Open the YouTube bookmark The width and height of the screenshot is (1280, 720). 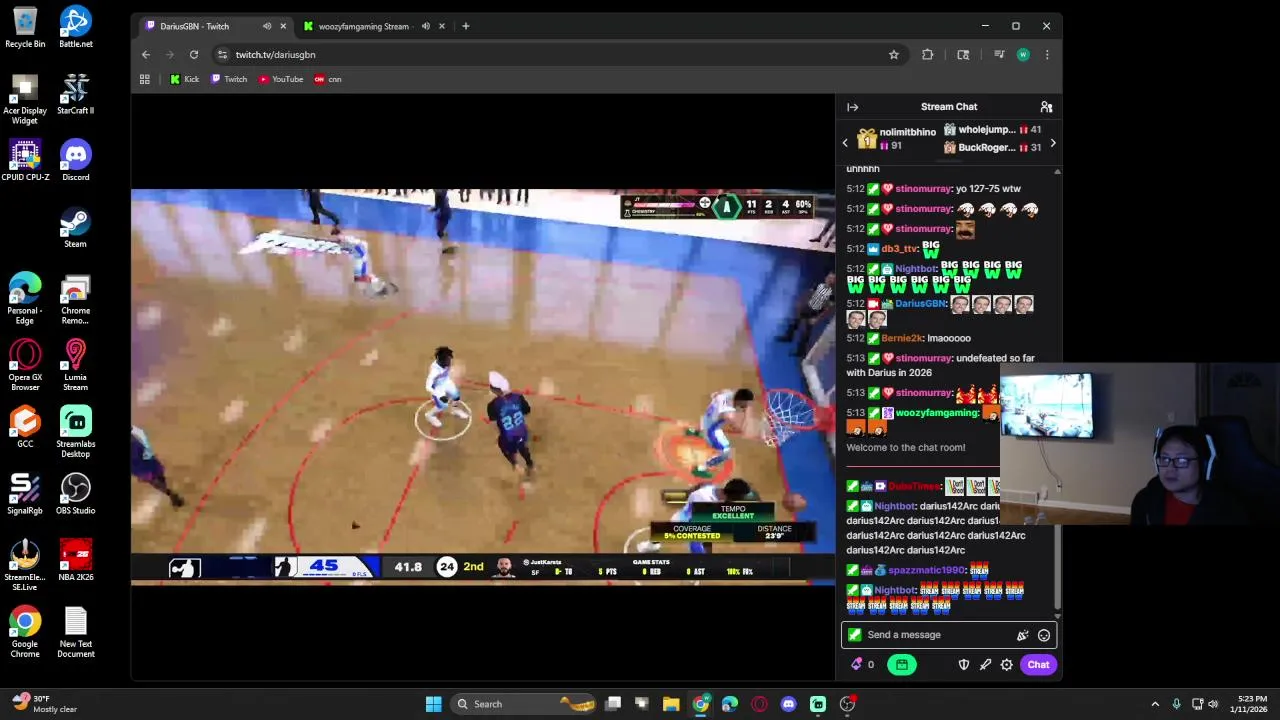coord(281,79)
